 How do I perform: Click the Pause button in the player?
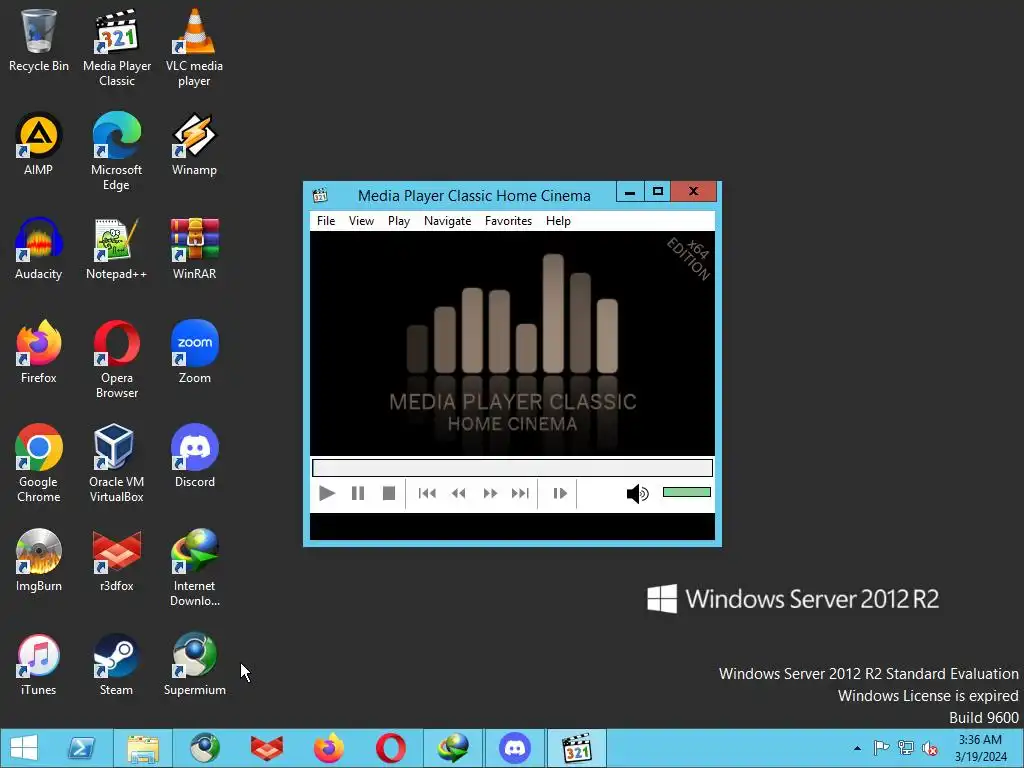pos(358,493)
